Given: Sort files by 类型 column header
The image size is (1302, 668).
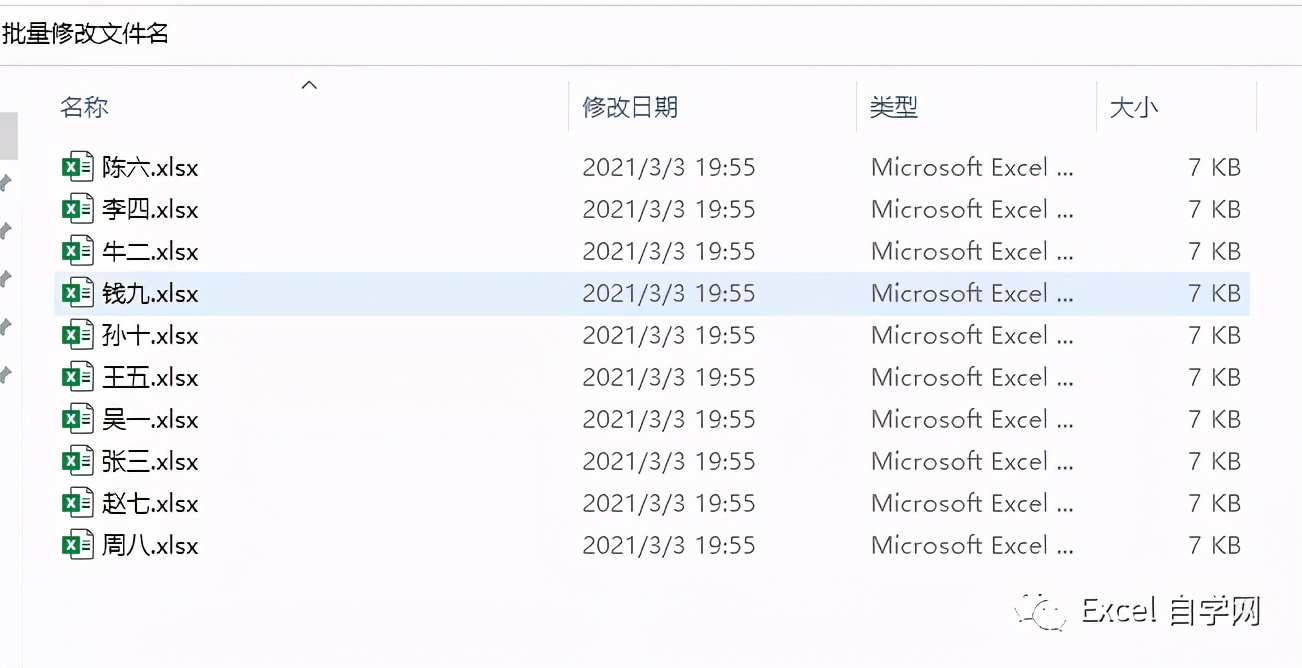Looking at the screenshot, I should (x=894, y=108).
